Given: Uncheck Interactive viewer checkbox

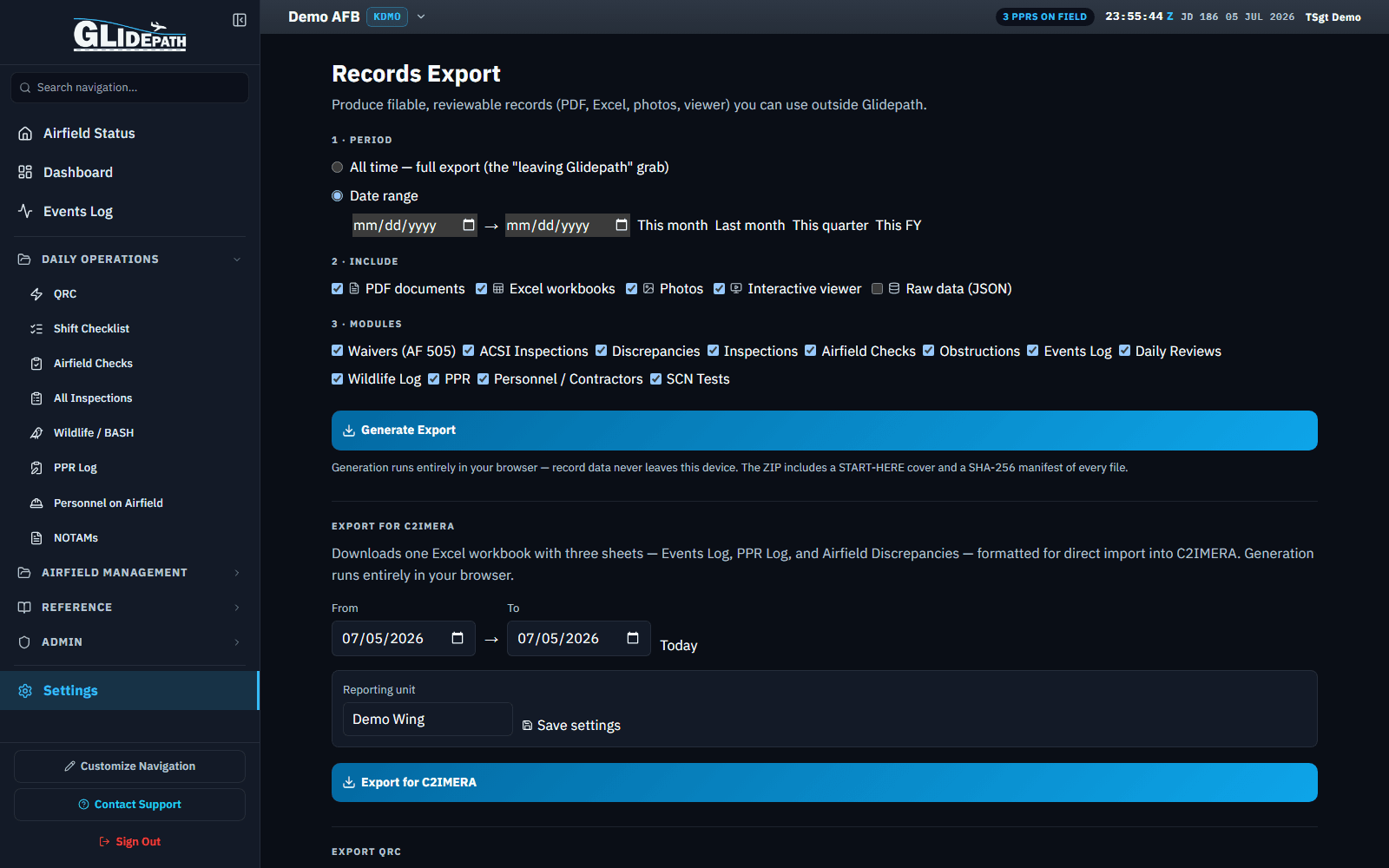Looking at the screenshot, I should pyautogui.click(x=720, y=289).
